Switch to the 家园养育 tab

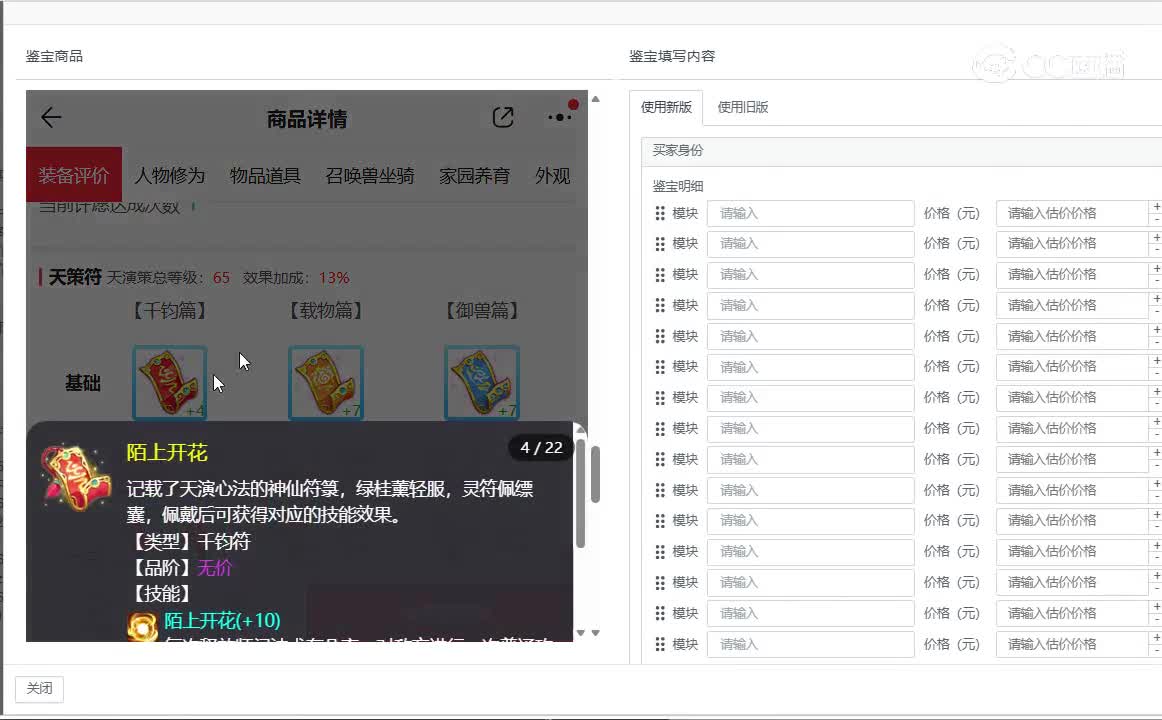click(x=474, y=176)
